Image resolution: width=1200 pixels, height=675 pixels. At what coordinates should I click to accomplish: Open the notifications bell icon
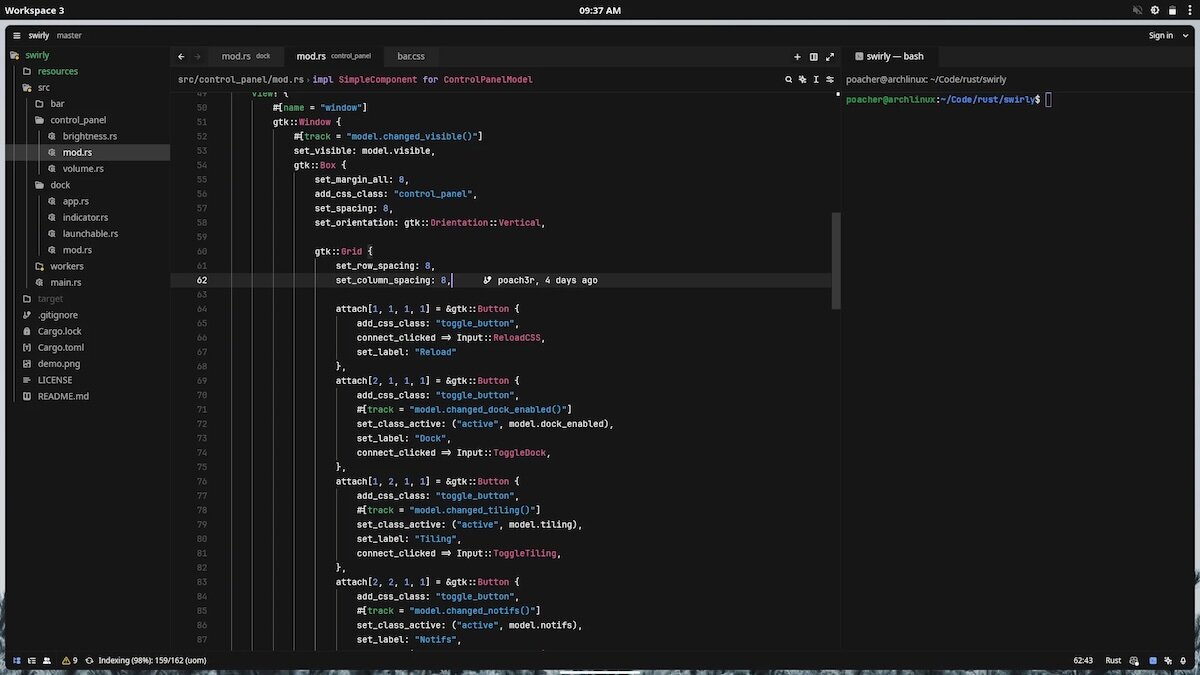point(1185,660)
